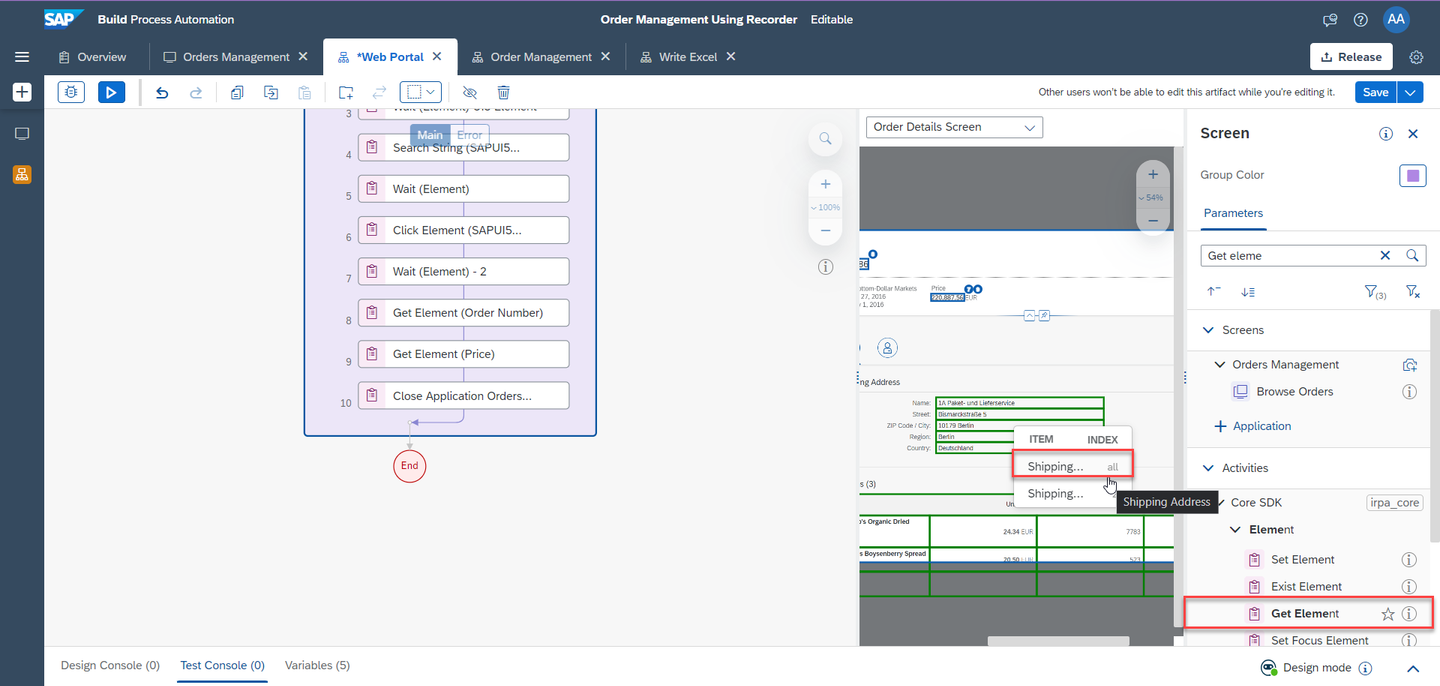1440x686 pixels.
Task: Click the canvas info icon below zoom
Action: pyautogui.click(x=825, y=267)
